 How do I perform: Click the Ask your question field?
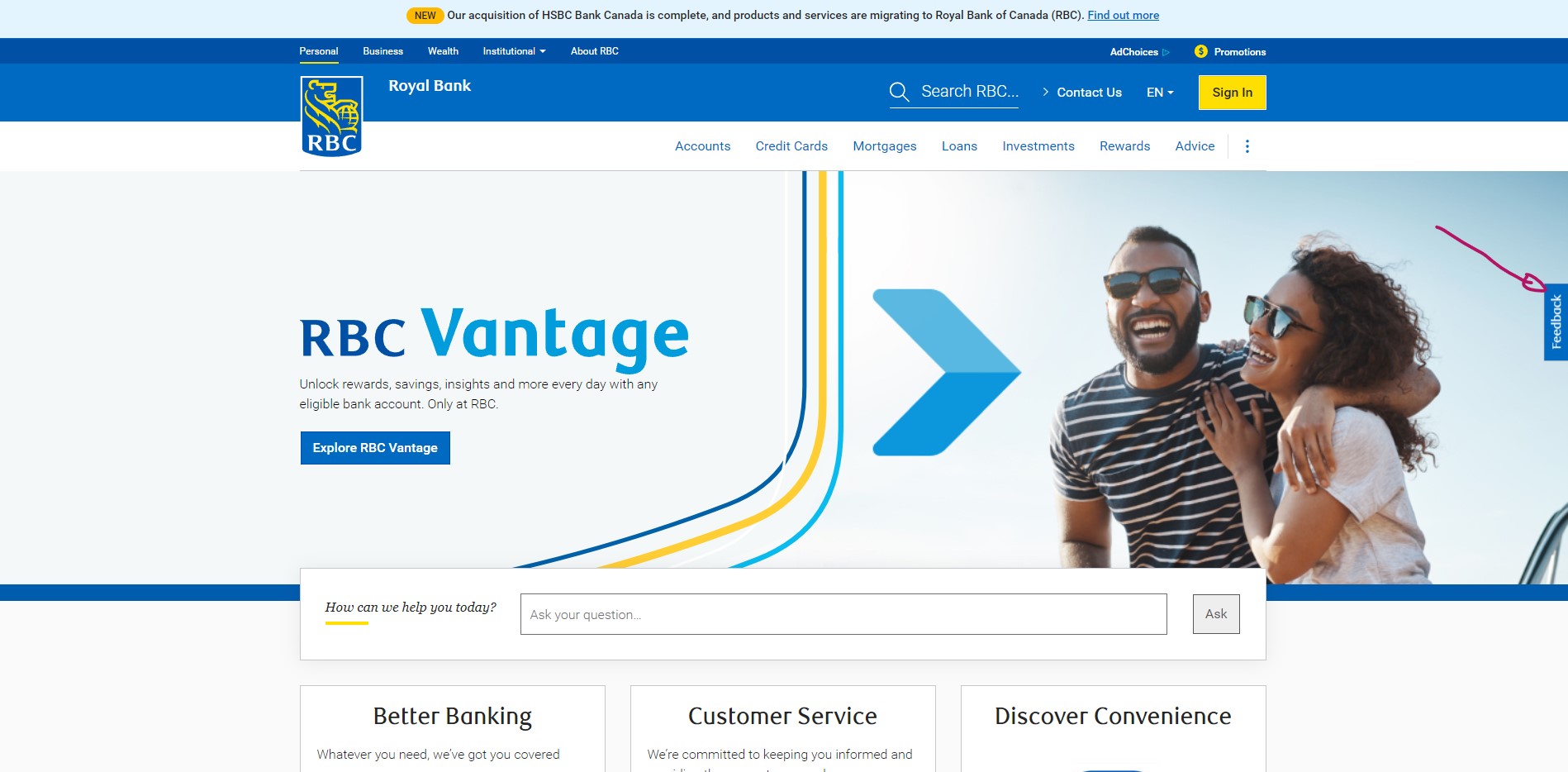pos(843,614)
